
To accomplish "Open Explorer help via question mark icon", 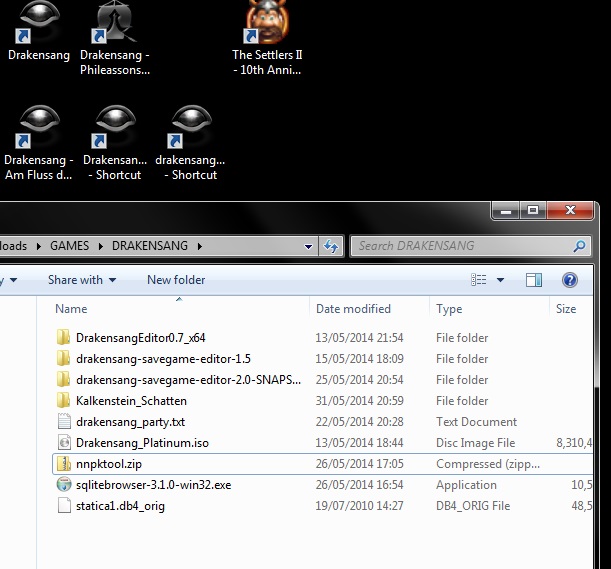I will tap(569, 280).
